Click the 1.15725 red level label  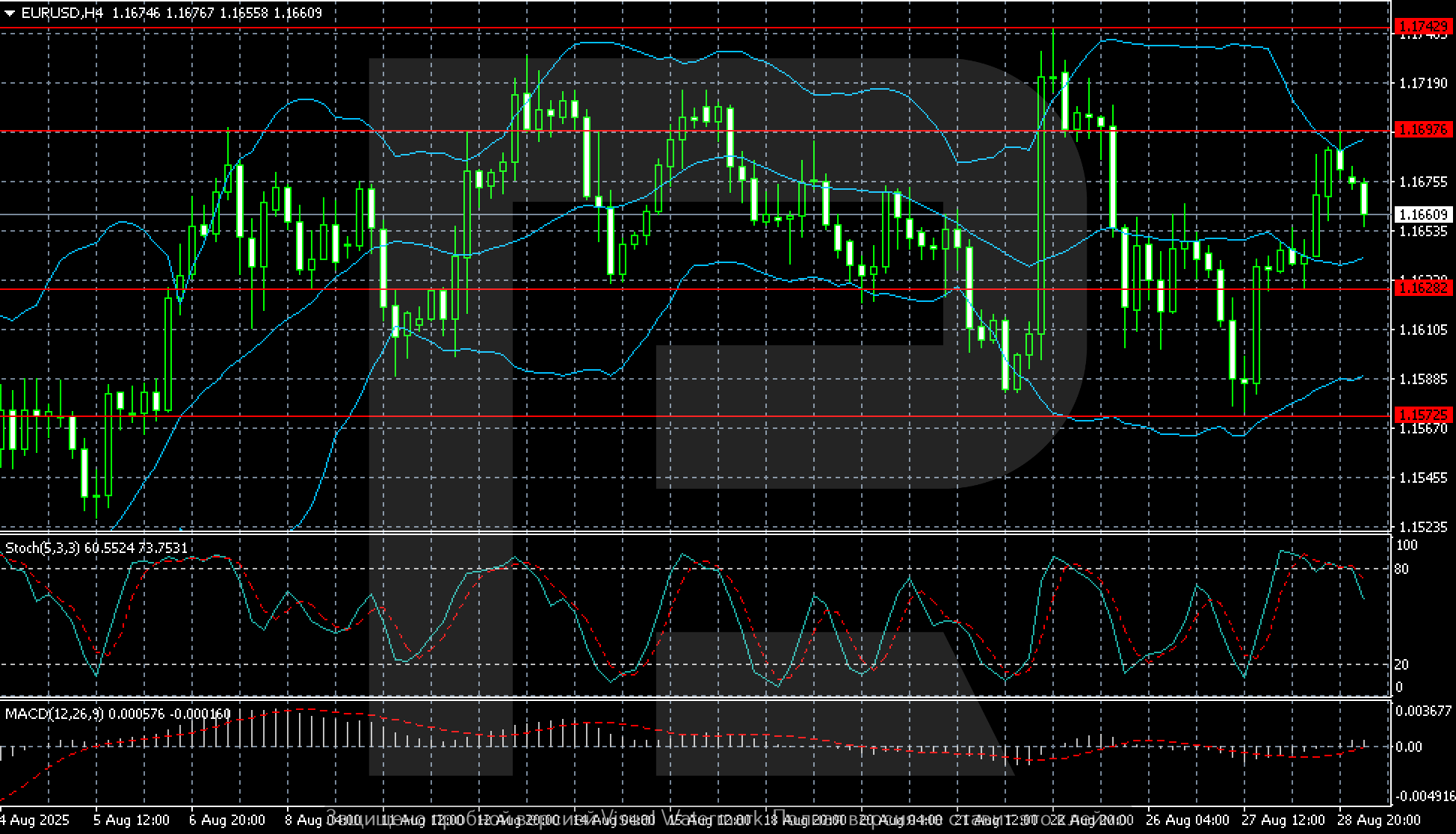tap(1423, 415)
